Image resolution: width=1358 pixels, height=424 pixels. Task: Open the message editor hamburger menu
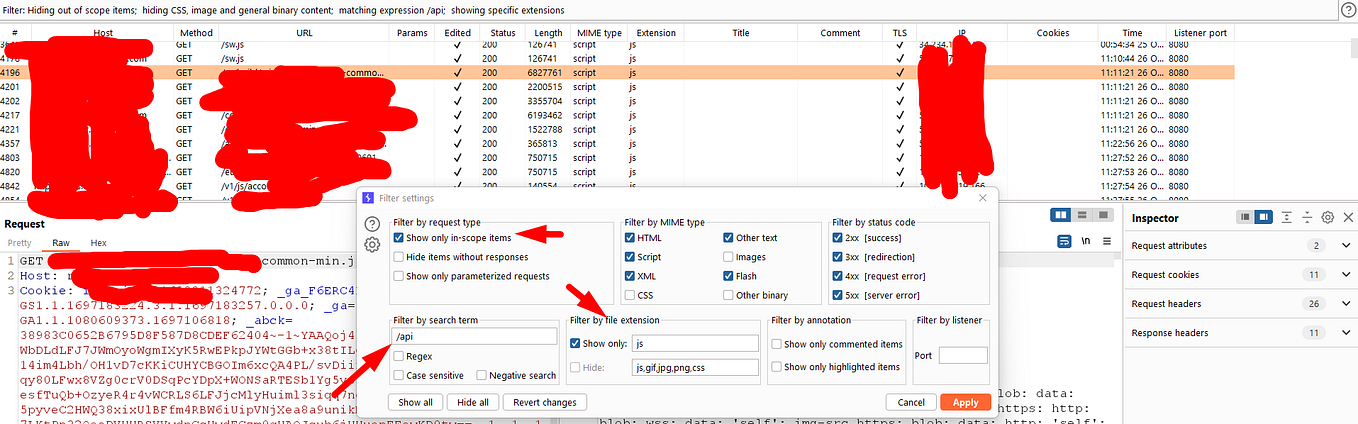tap(1109, 241)
